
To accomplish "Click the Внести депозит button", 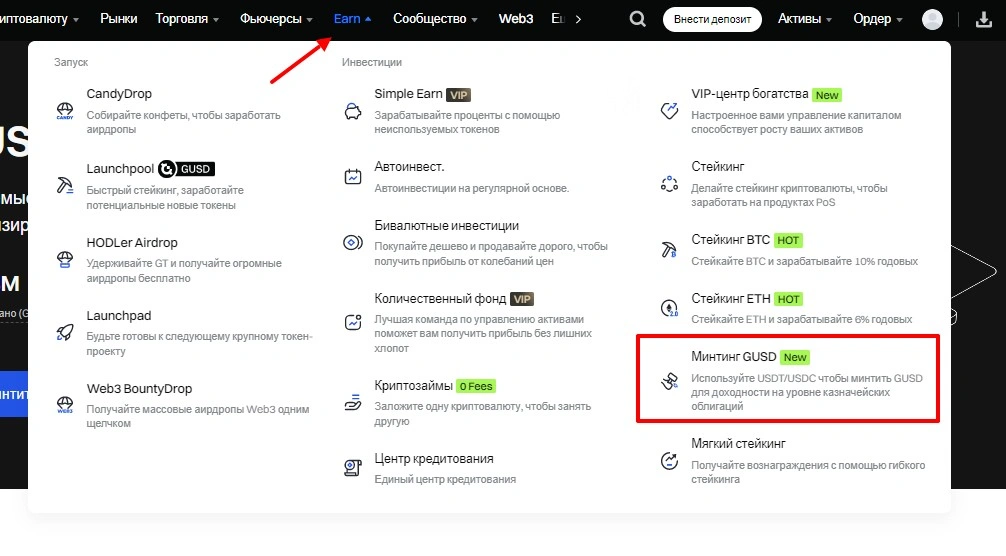I will point(712,19).
